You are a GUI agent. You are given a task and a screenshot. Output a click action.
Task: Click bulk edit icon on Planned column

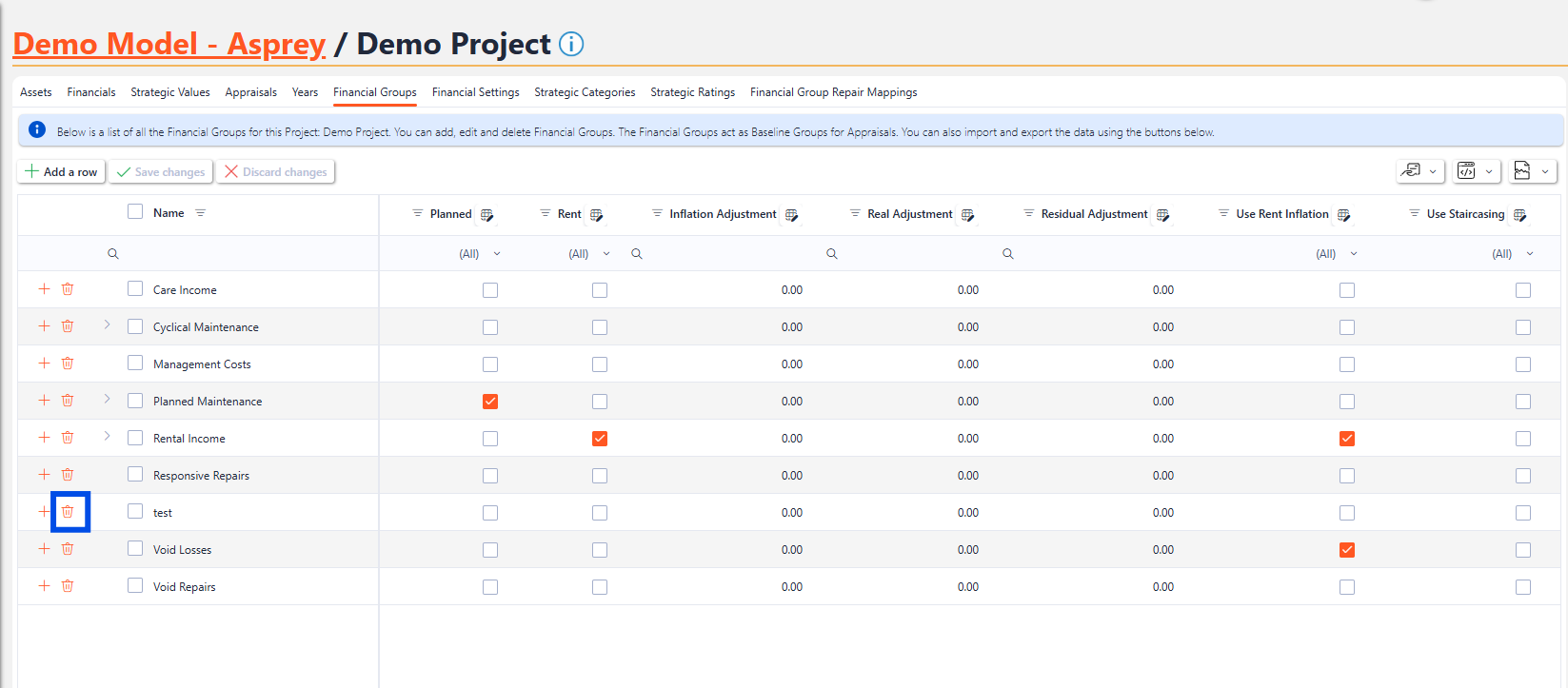tap(487, 215)
